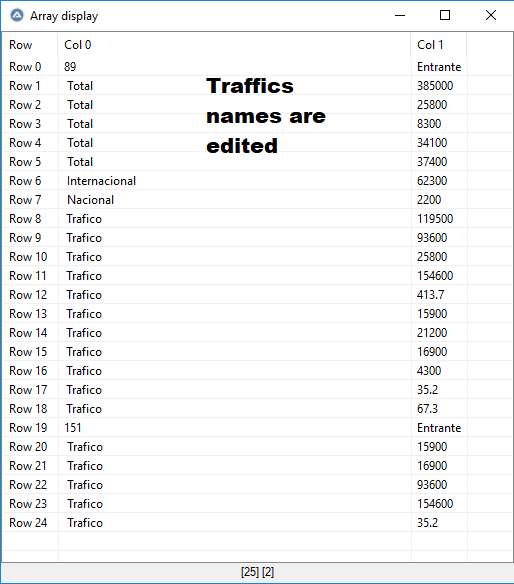This screenshot has height=584, width=514.
Task: Select the Row 6 Internacional entry
Action: [x=257, y=181]
